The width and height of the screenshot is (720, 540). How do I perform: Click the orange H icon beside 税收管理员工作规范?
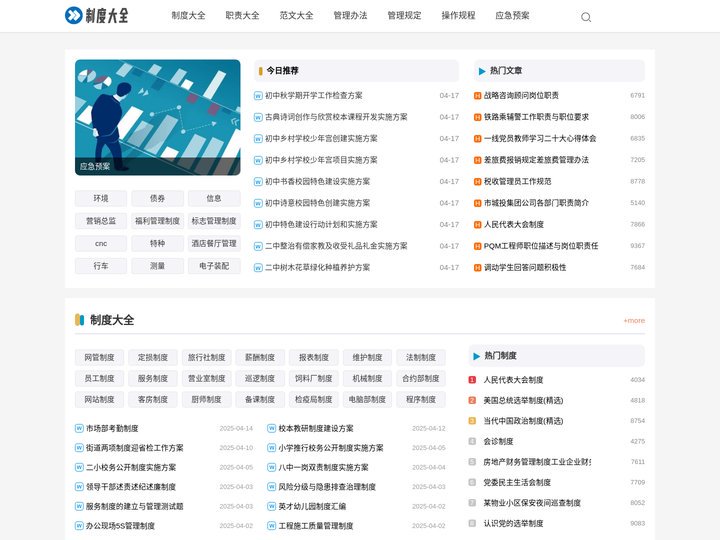478,181
